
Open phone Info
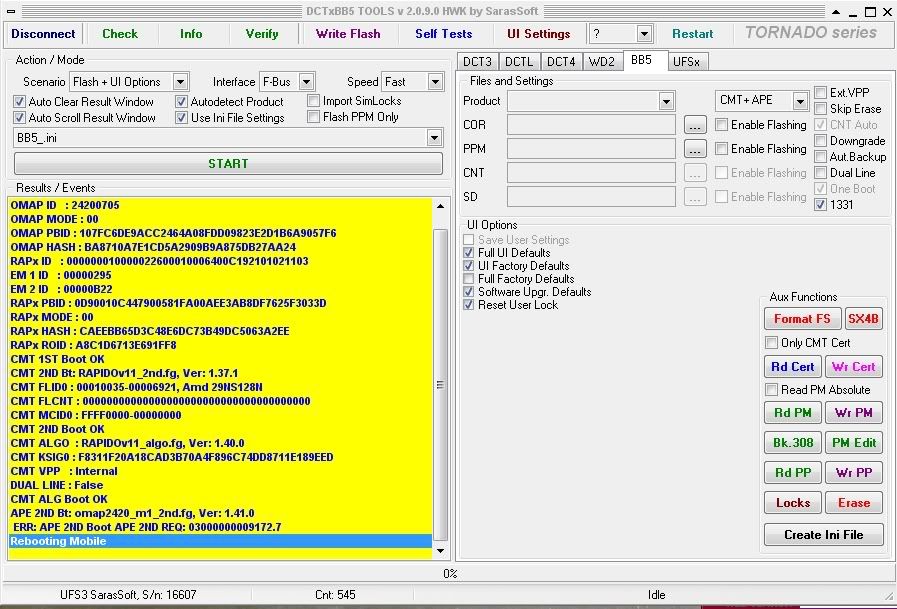point(190,34)
